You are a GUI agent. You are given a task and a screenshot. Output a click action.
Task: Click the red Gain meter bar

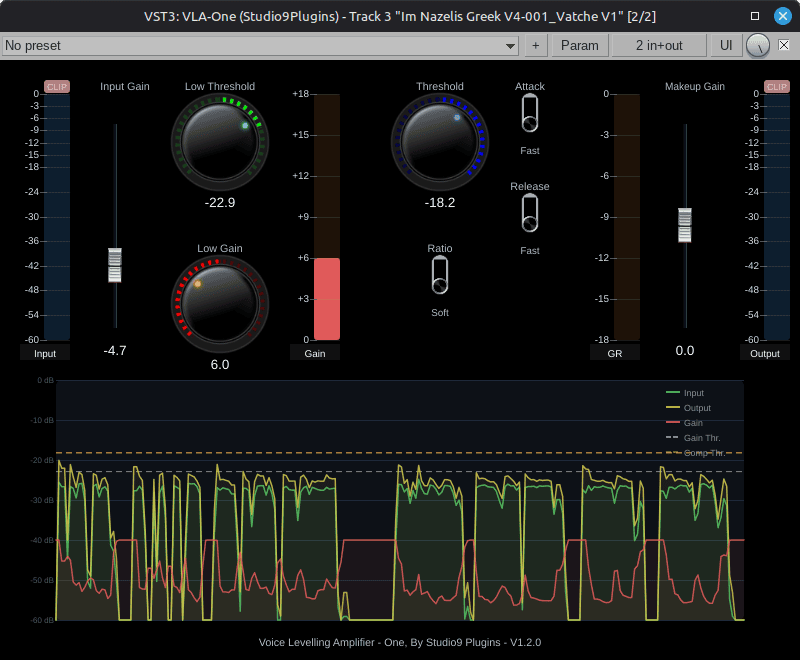tap(327, 299)
